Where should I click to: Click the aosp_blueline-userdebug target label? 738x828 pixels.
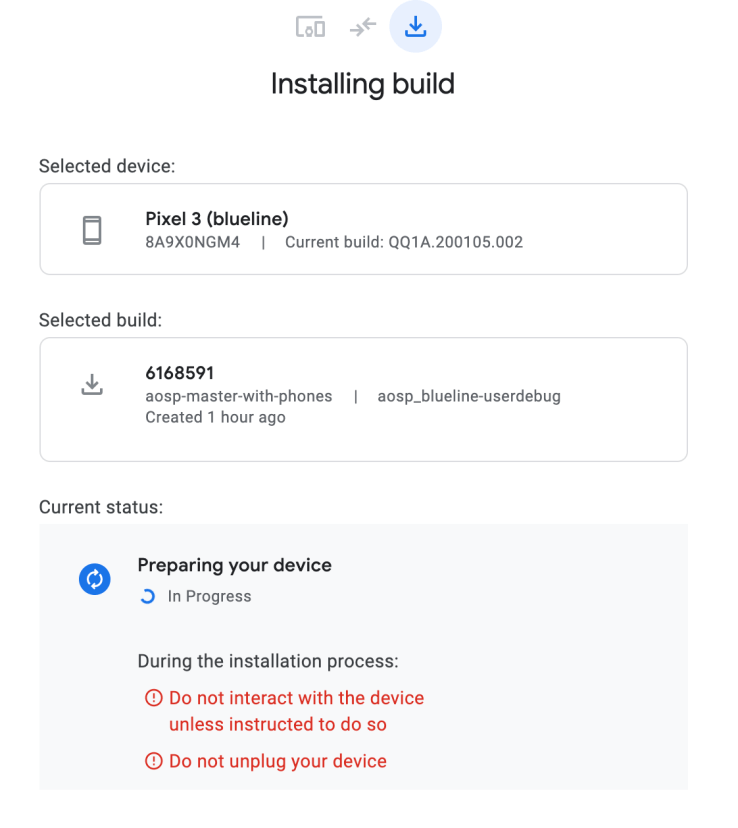coord(469,396)
